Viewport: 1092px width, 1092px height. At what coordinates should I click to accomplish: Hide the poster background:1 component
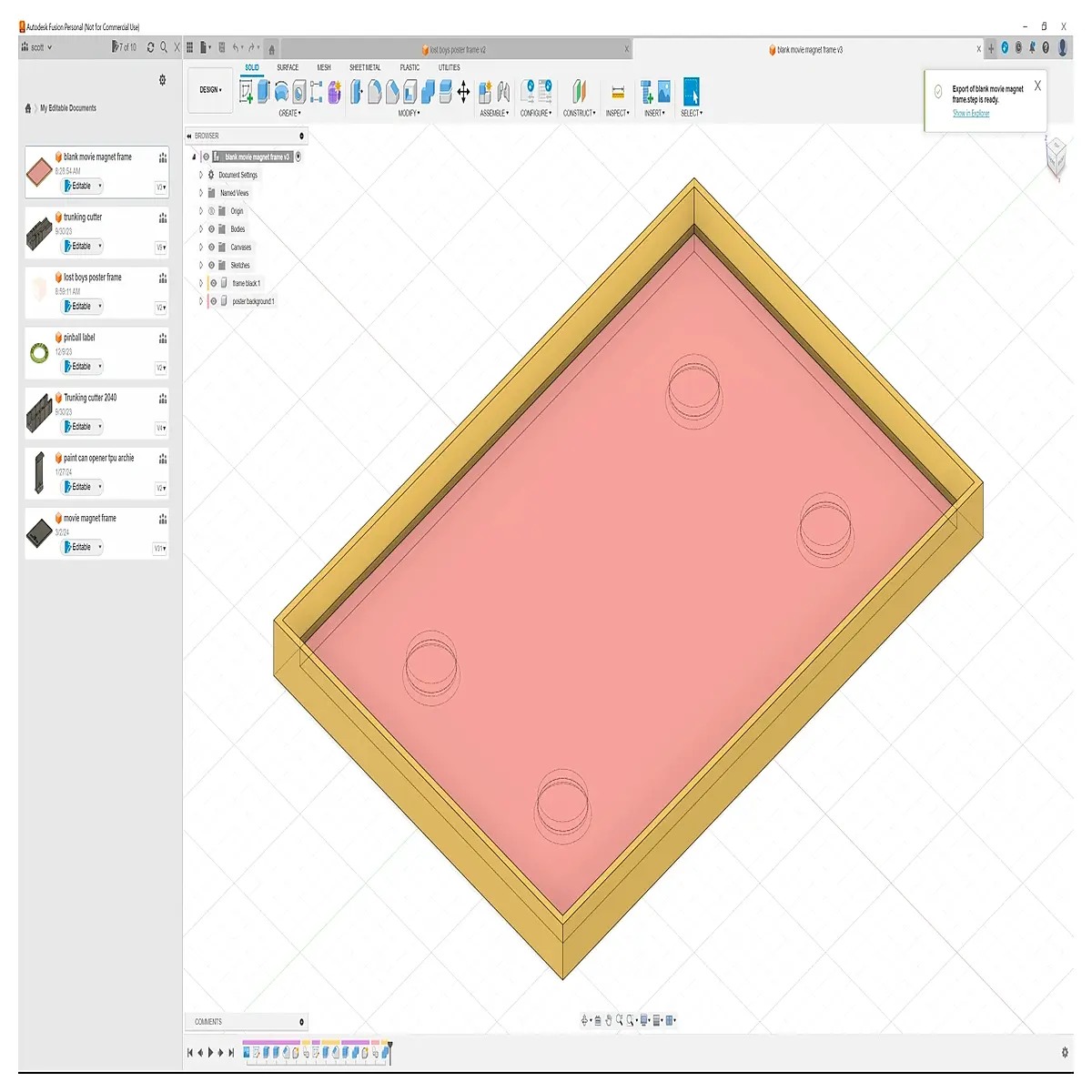(x=214, y=301)
